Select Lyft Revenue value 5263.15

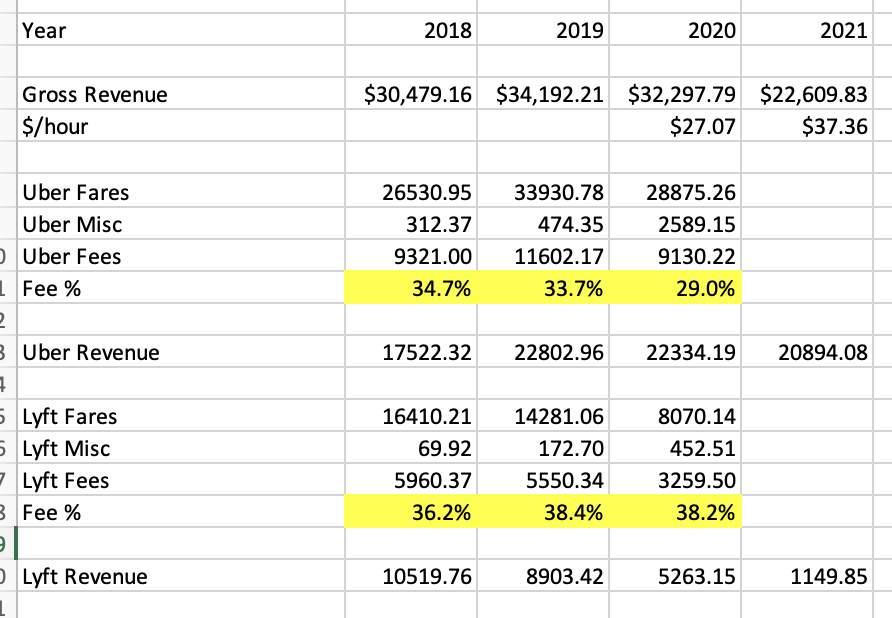click(675, 576)
